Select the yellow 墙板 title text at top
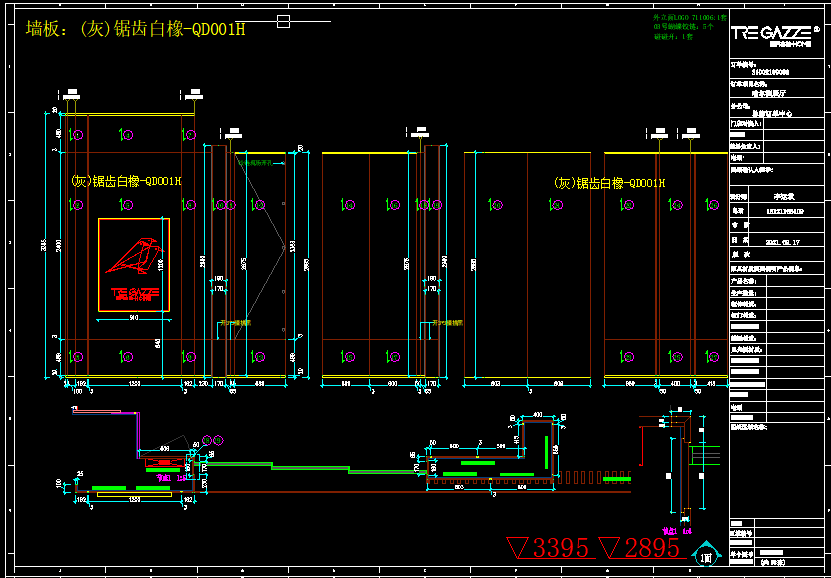The image size is (831, 578). tap(136, 29)
